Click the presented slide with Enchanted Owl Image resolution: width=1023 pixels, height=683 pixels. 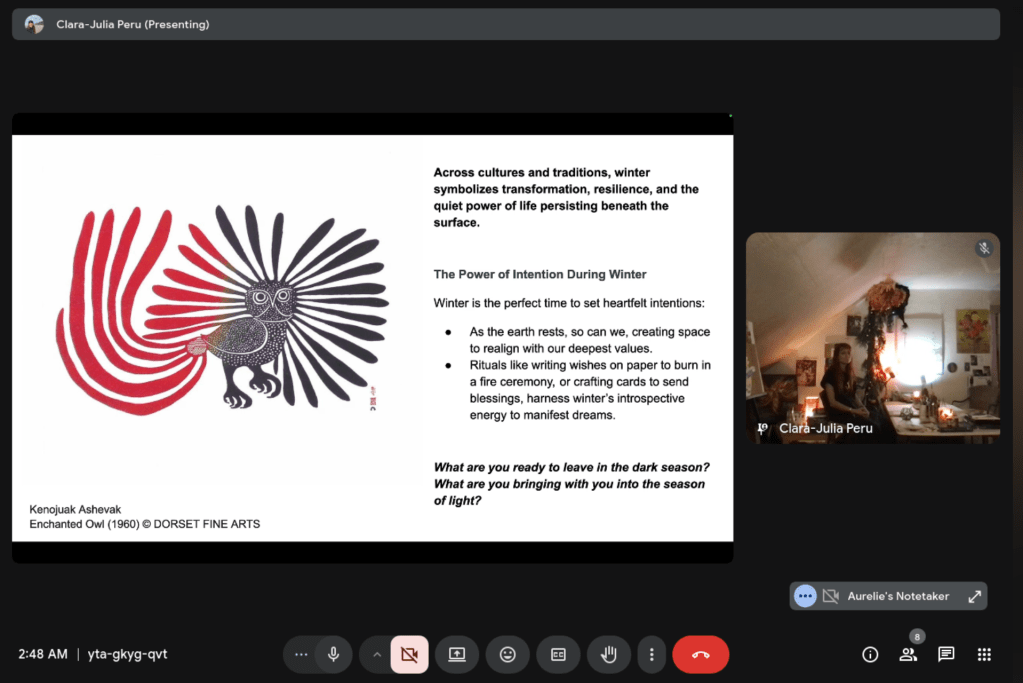pos(372,338)
